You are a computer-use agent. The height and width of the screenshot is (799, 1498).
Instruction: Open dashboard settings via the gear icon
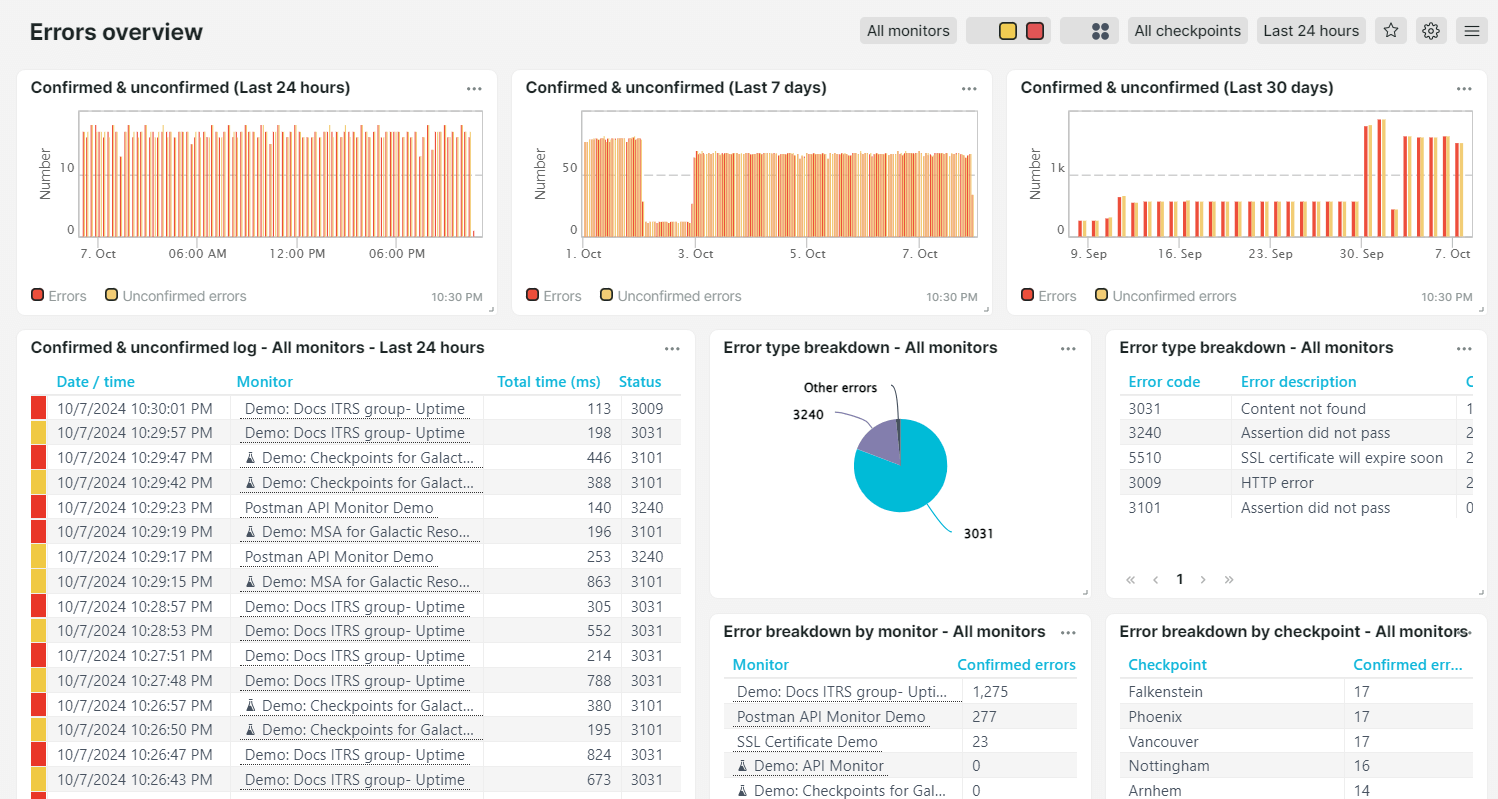[x=1431, y=31]
